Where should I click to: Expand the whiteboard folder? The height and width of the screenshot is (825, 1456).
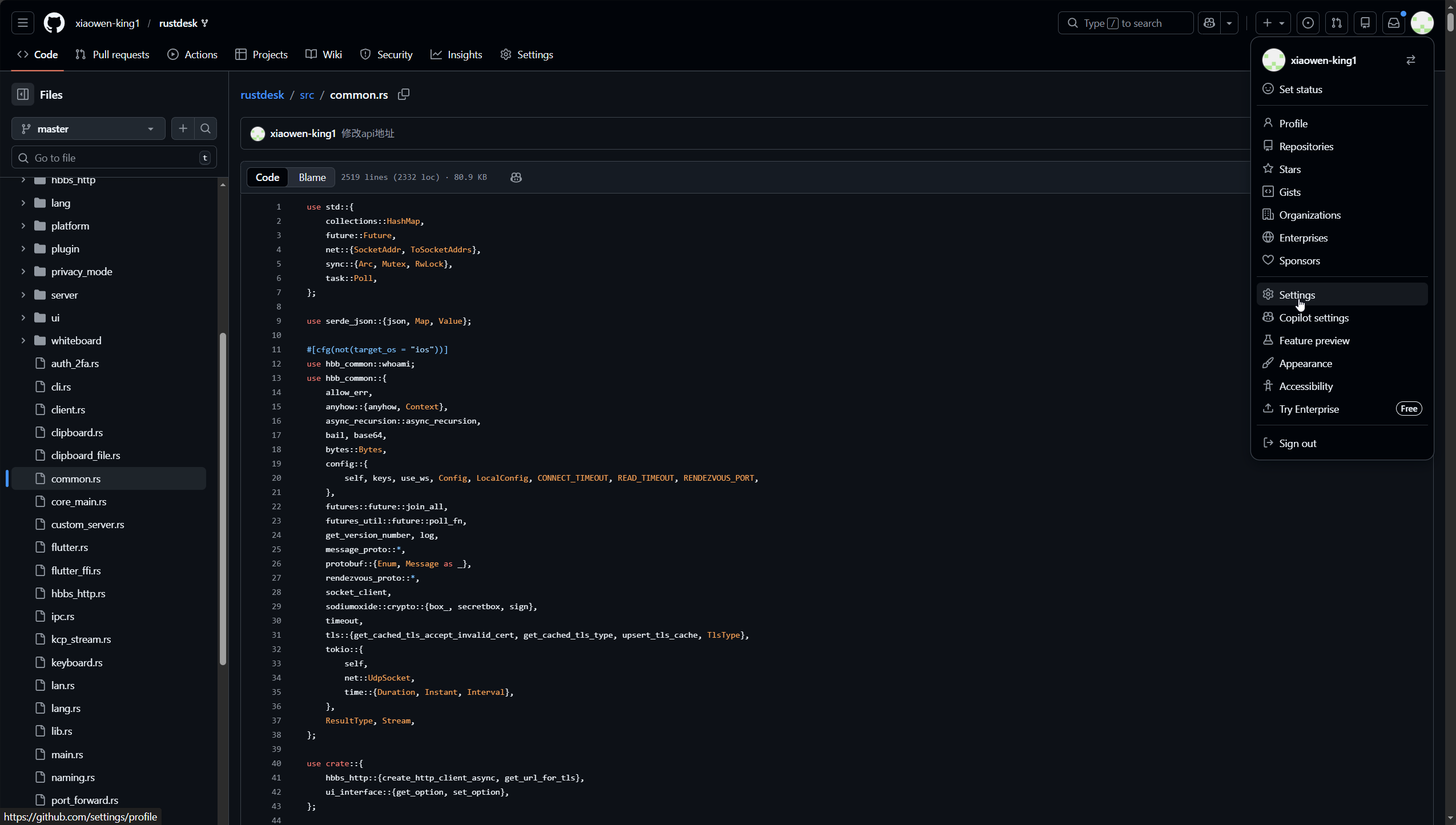click(x=23, y=341)
